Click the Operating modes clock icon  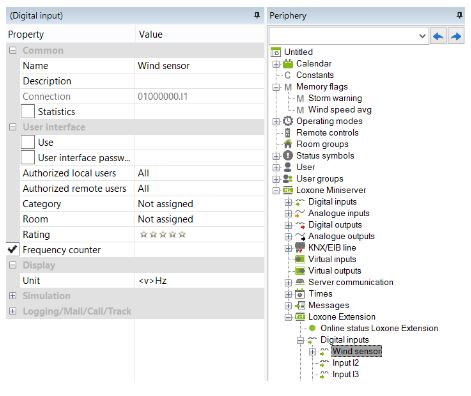coord(288,121)
